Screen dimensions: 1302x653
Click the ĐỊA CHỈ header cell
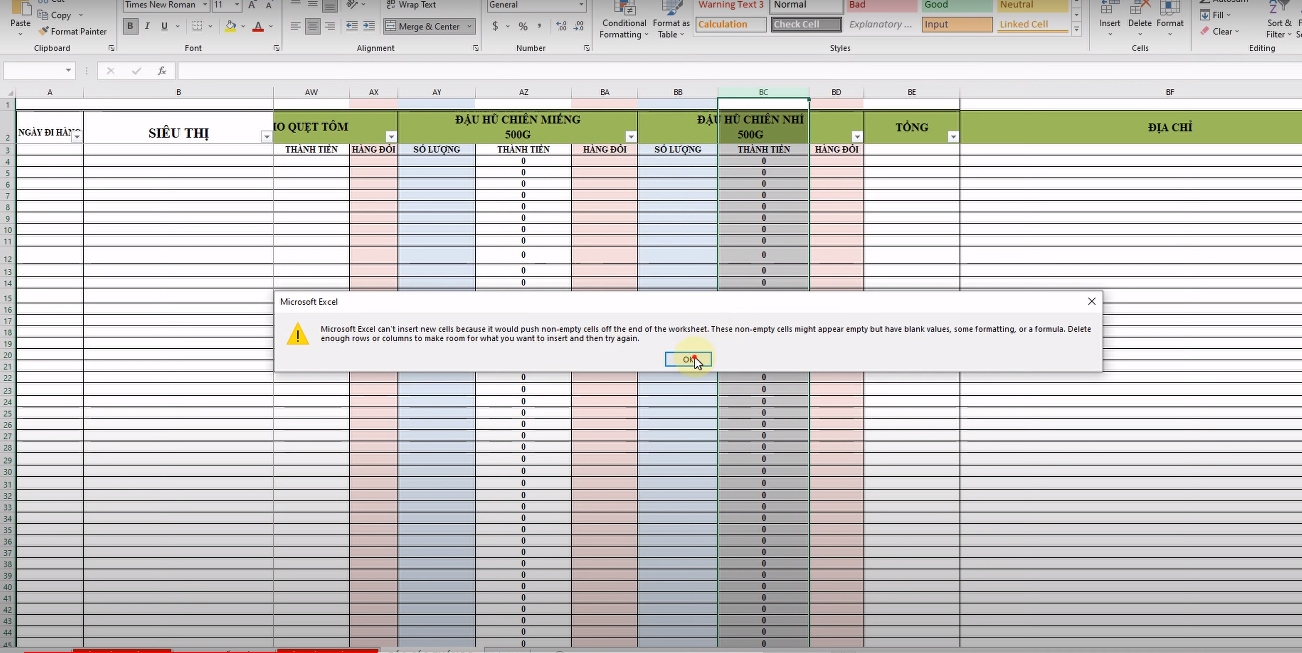pos(1130,127)
